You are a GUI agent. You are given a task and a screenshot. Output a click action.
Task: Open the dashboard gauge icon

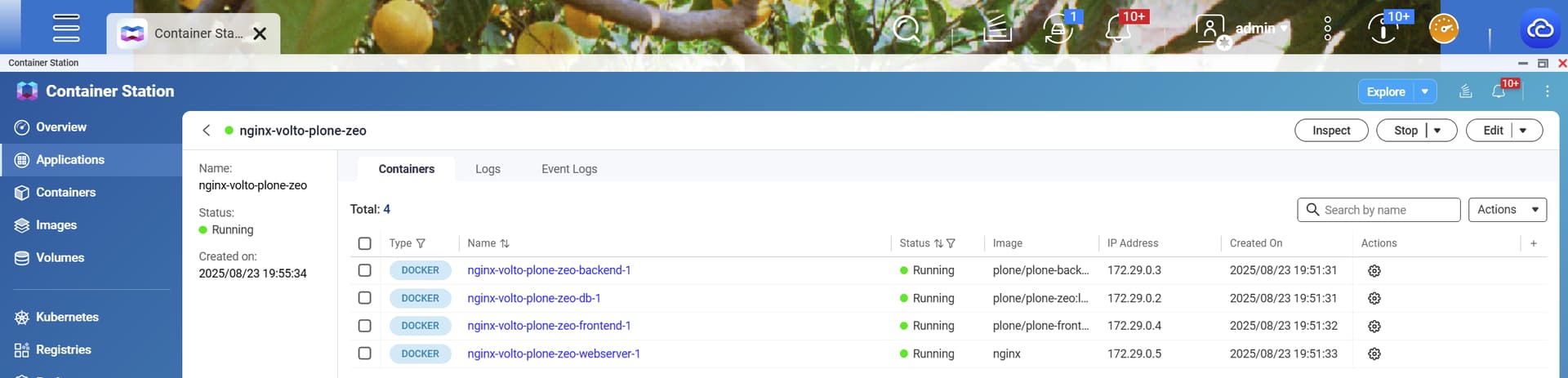point(1443,29)
